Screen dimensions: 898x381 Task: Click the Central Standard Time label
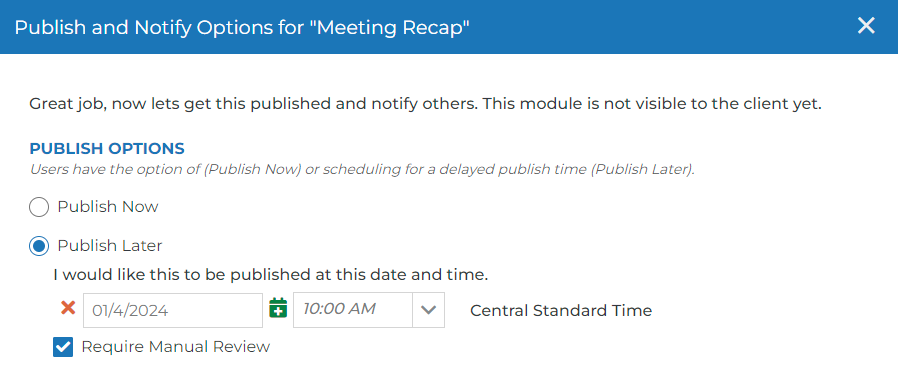(x=561, y=311)
